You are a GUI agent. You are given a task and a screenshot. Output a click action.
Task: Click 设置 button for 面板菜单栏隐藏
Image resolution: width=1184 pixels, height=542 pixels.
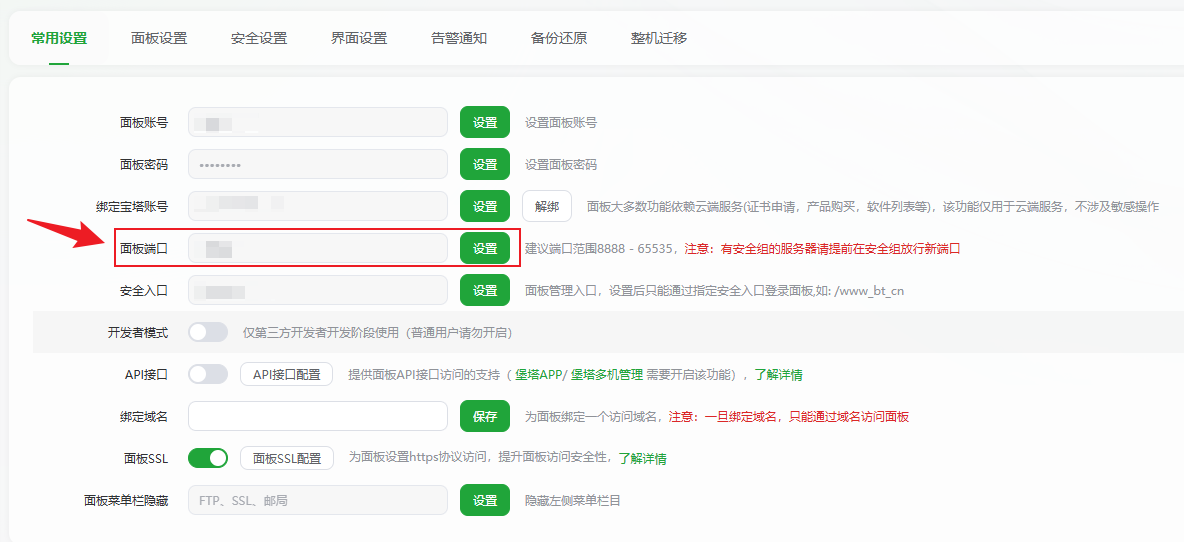click(485, 500)
